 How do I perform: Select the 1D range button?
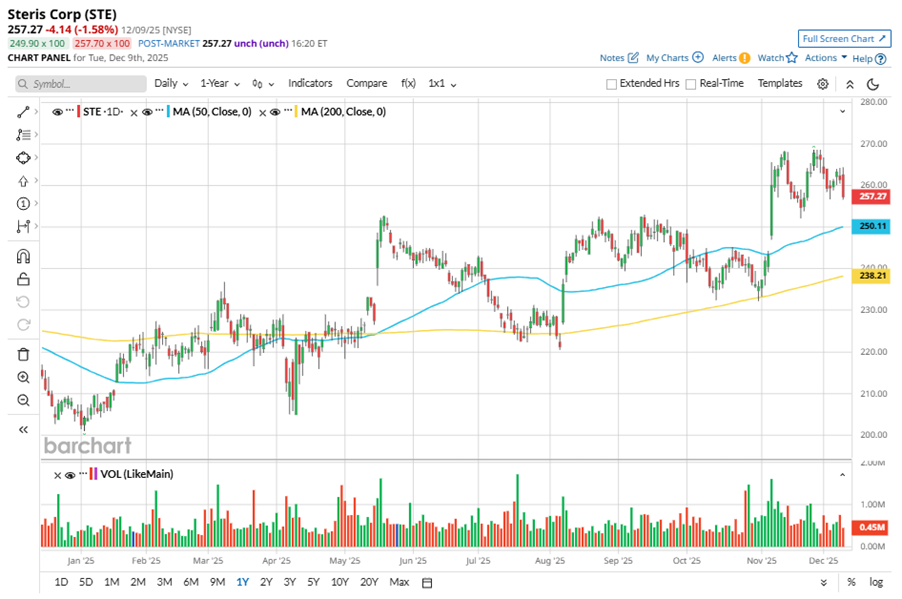coord(61,582)
